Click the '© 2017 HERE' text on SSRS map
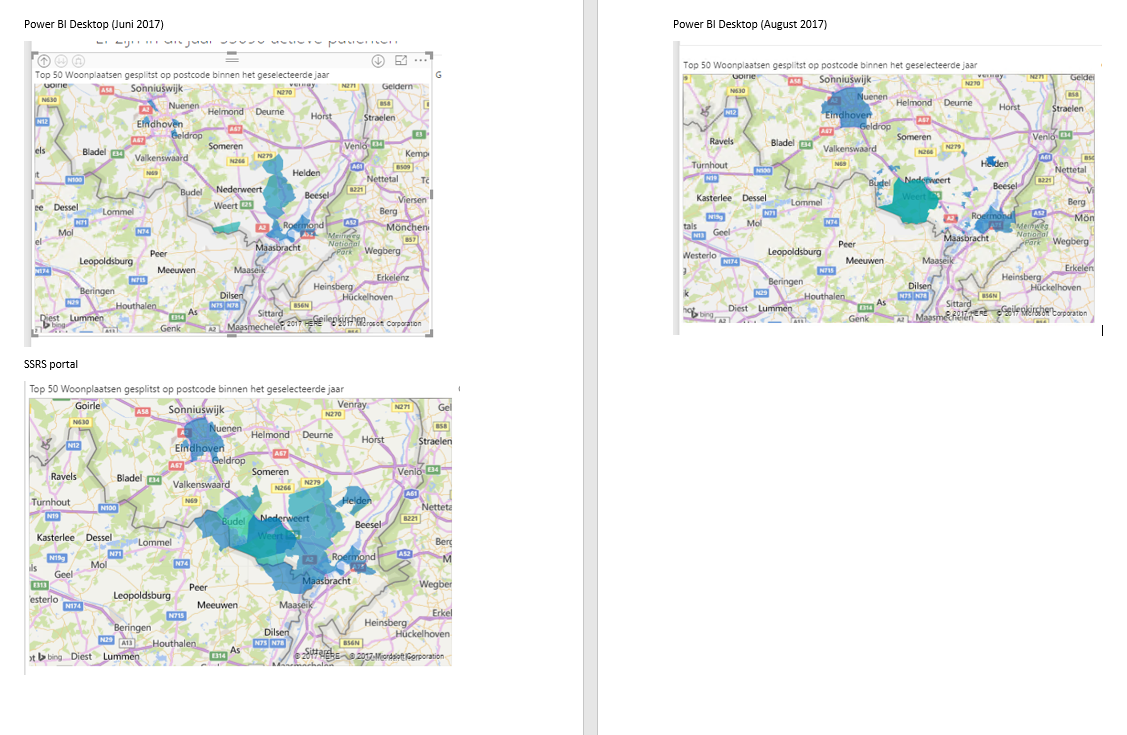This screenshot has height=735, width=1127. pos(317,656)
